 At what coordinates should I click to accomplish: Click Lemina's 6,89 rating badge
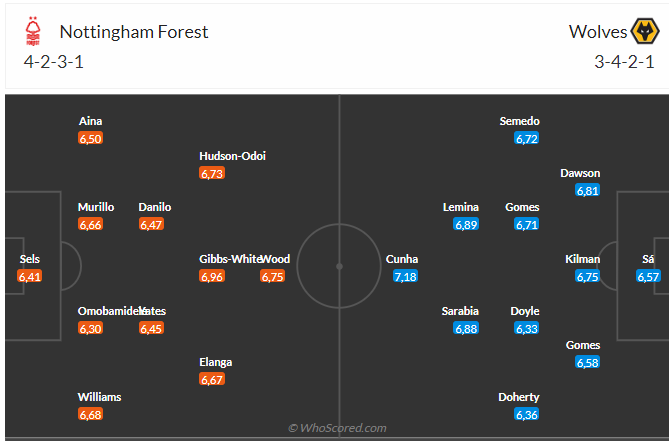[x=466, y=225]
